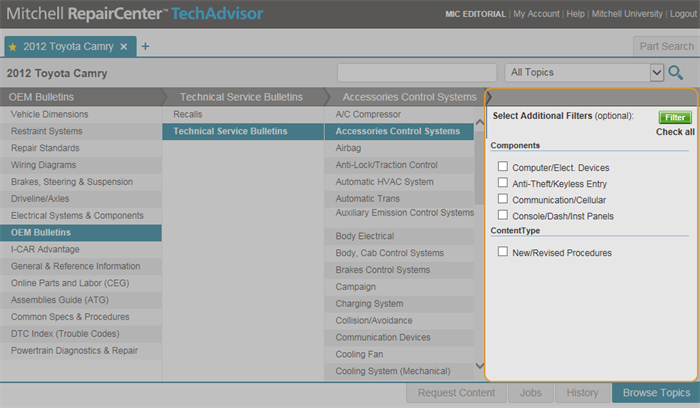Select Automatic HVAC System category
This screenshot has height=408, width=700.
(x=399, y=182)
